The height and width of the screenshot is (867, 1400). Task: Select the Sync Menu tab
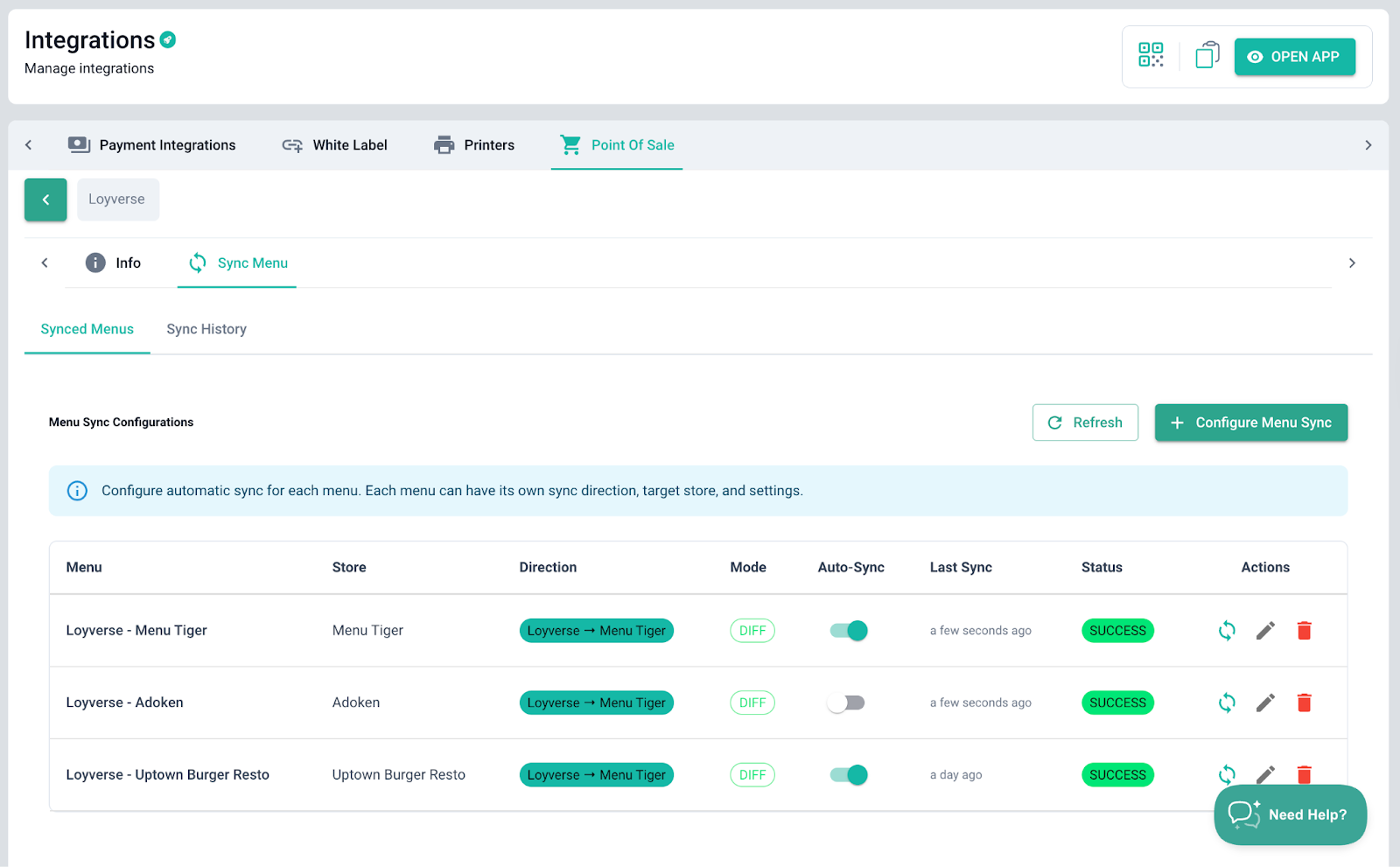point(237,262)
